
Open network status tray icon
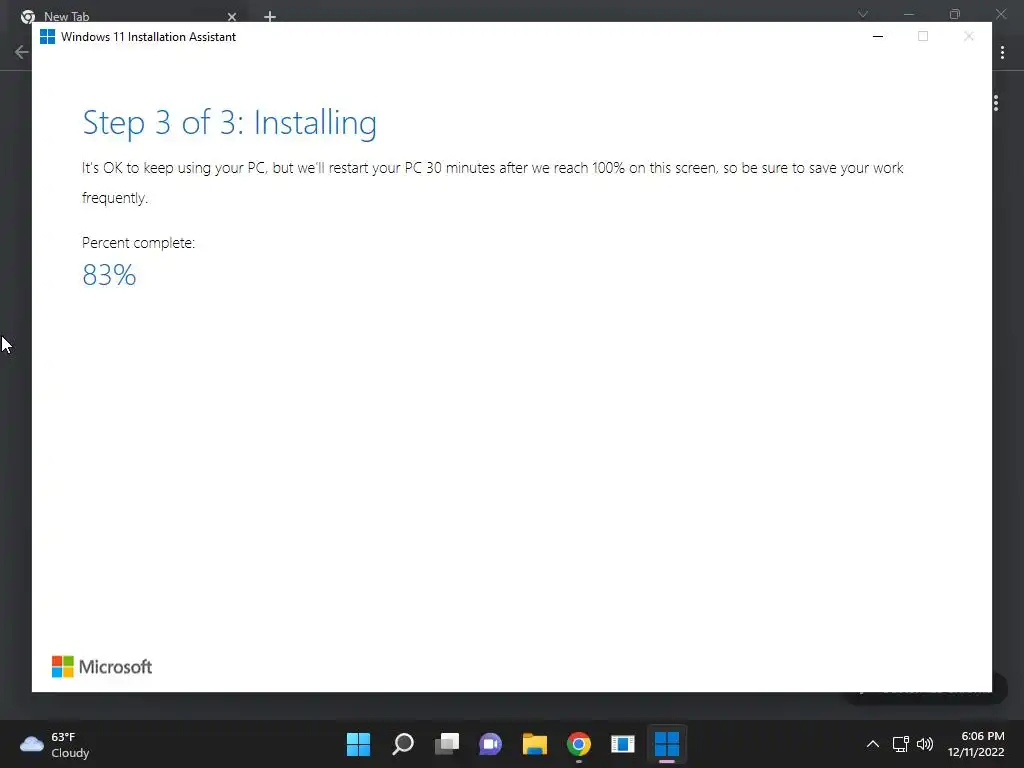click(901, 744)
